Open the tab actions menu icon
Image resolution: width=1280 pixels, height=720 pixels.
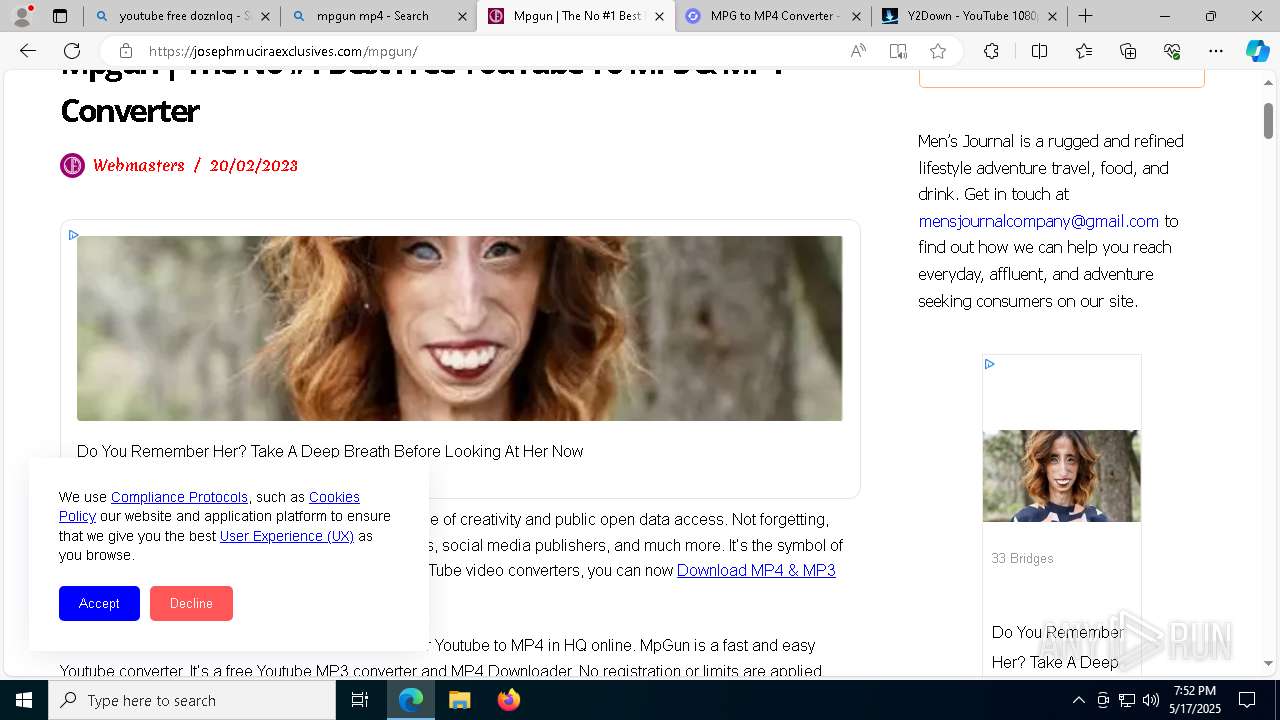pyautogui.click(x=60, y=16)
